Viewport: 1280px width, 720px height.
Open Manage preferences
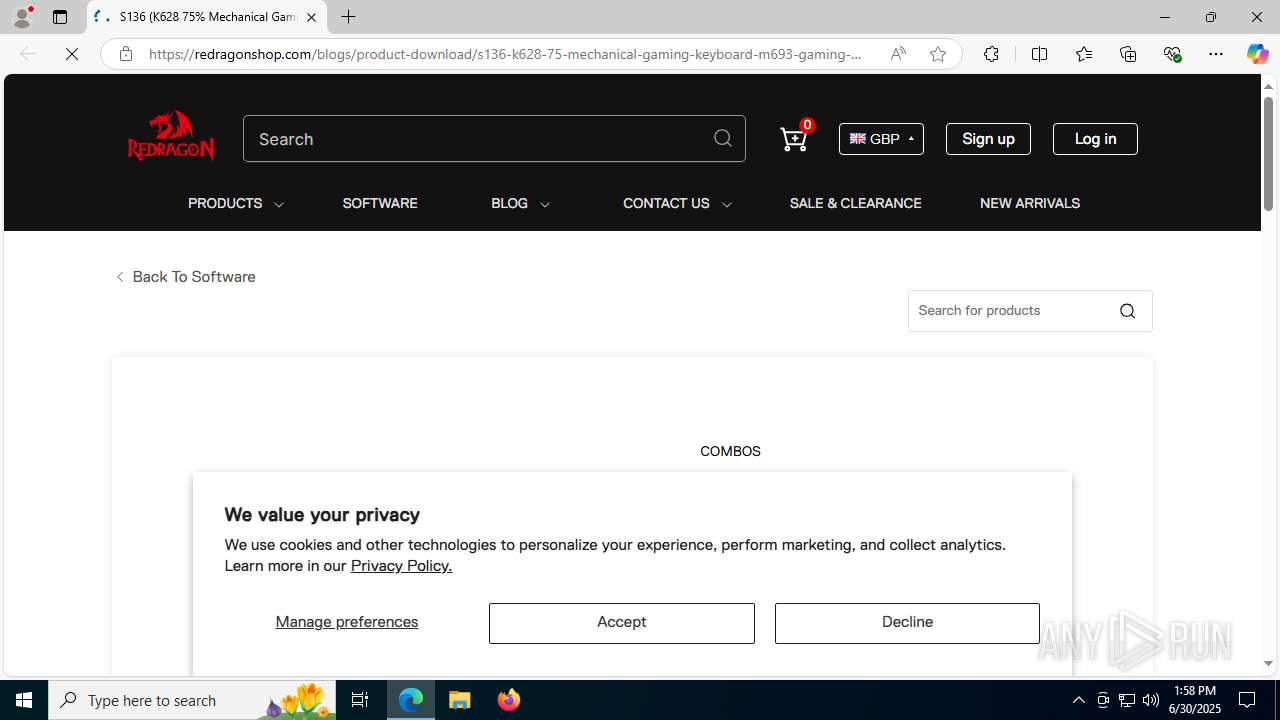[347, 622]
